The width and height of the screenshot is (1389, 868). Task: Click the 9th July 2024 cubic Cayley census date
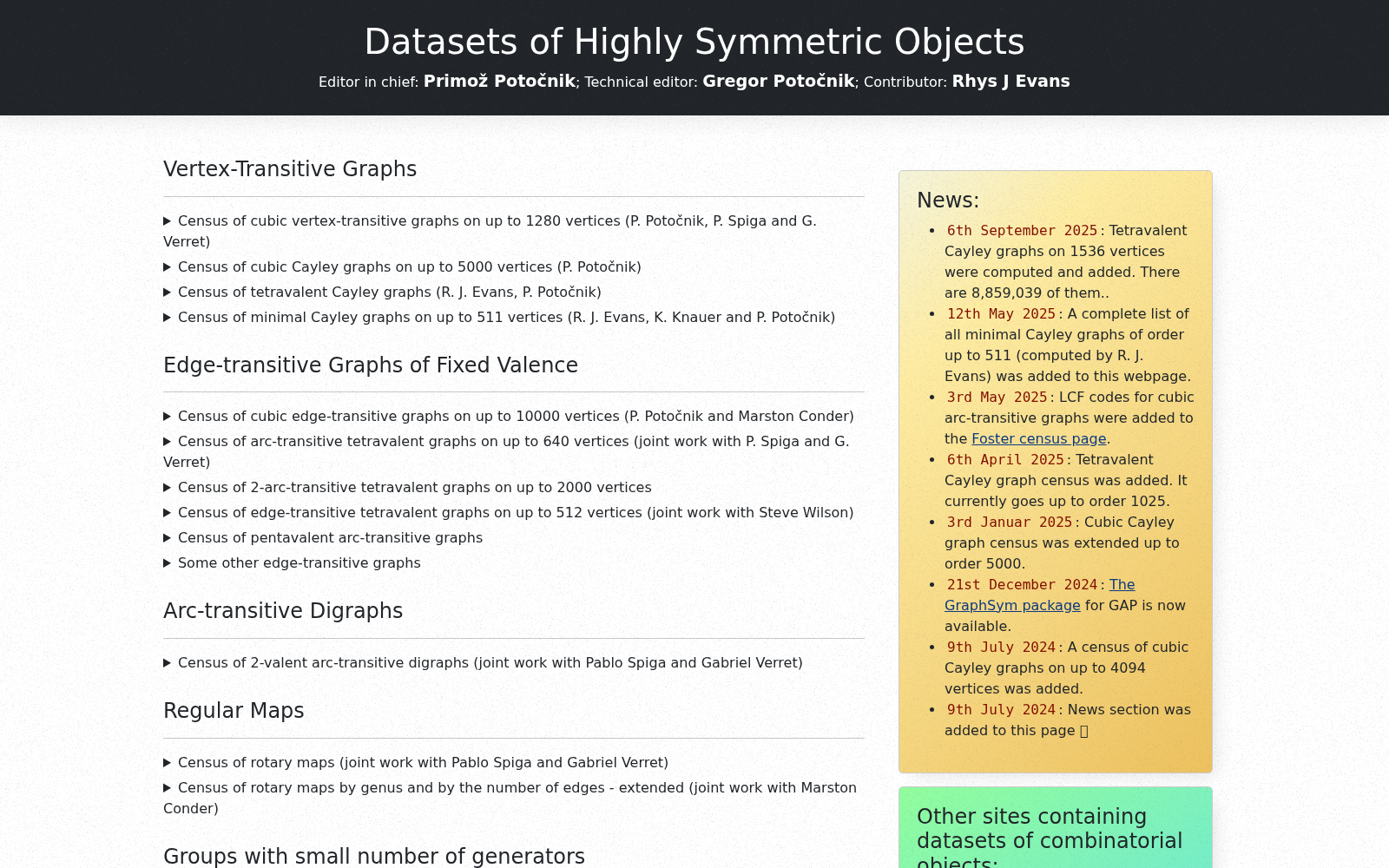(1001, 648)
